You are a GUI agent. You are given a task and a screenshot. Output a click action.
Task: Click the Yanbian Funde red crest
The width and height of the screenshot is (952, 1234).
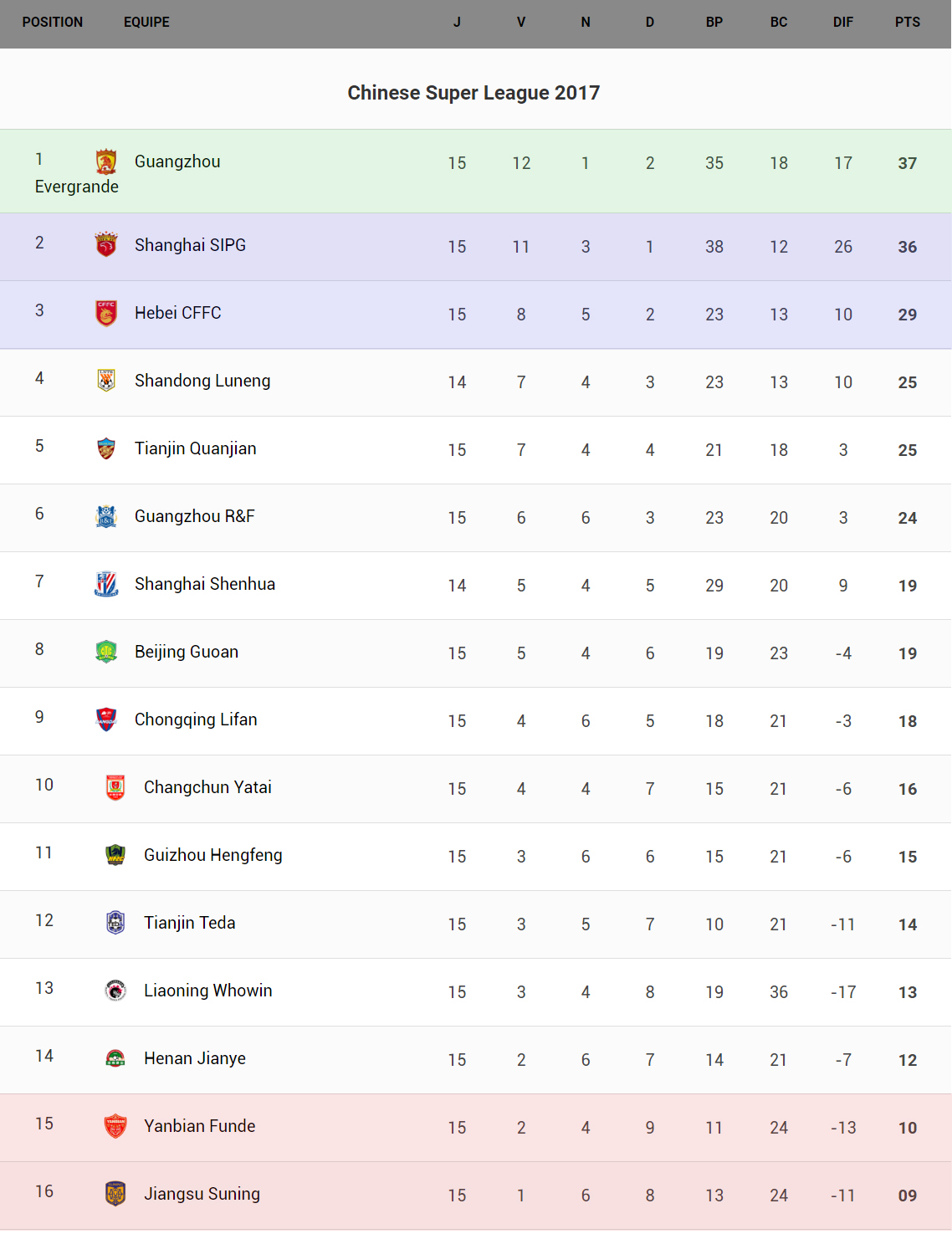coord(115,1126)
